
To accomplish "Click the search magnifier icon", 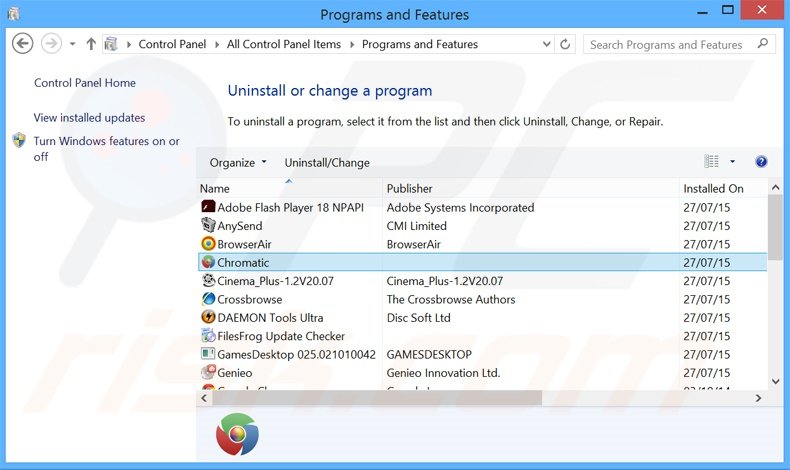I will tap(763, 44).
